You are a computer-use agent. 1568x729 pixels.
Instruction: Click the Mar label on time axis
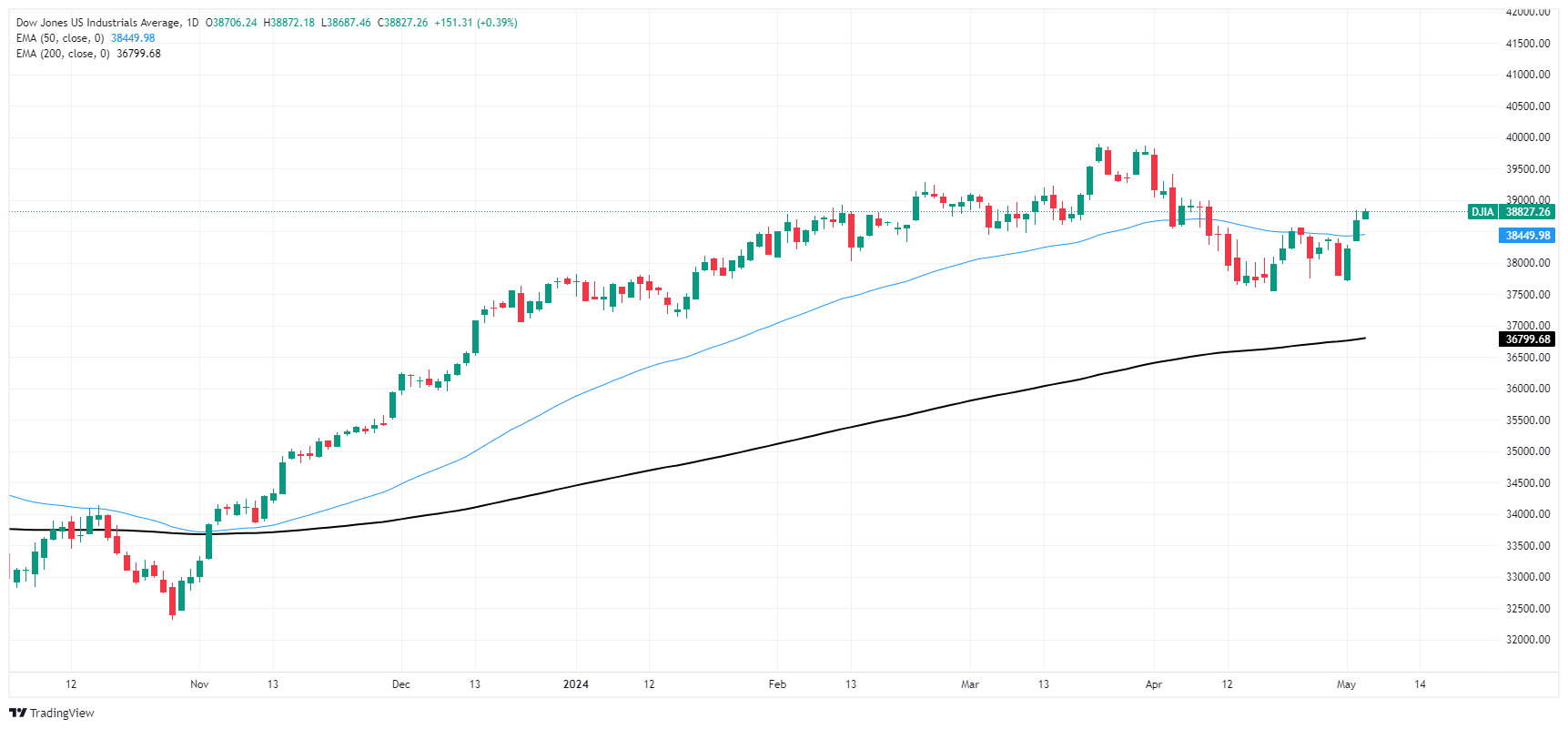click(970, 684)
